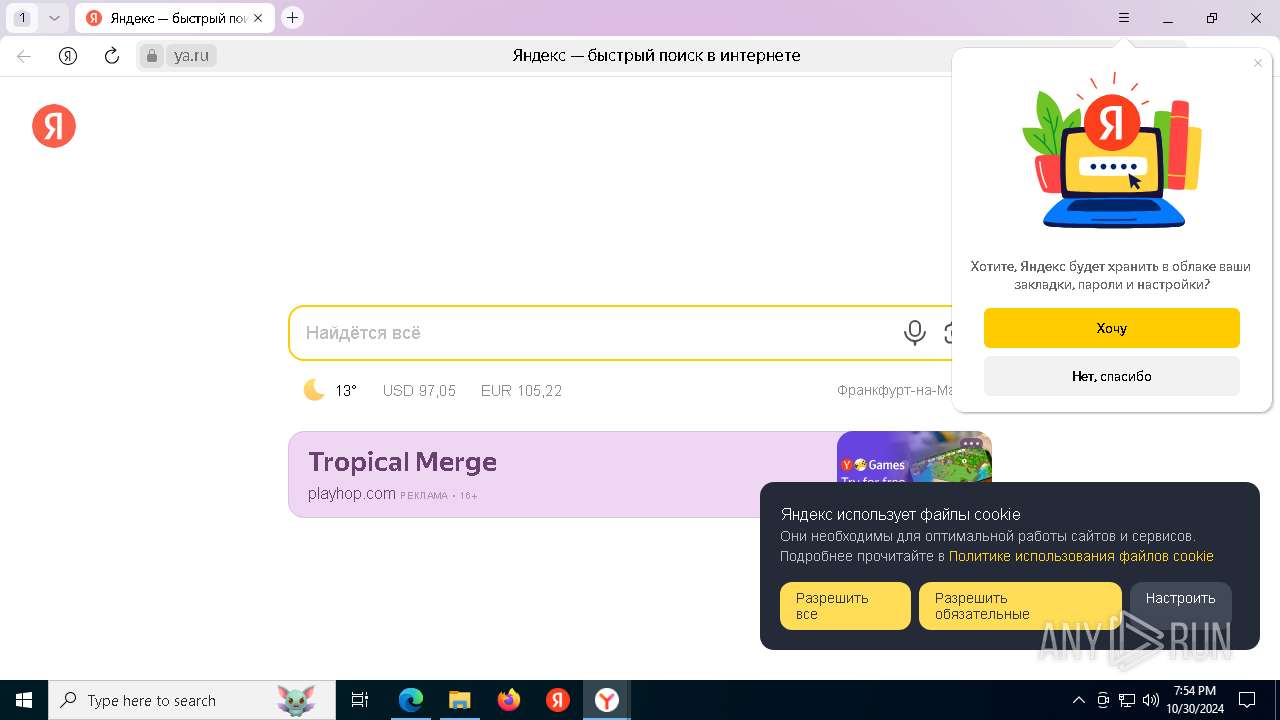The height and width of the screenshot is (720, 1280).
Task: Click the EUR 105,22 exchange rate
Action: [521, 391]
